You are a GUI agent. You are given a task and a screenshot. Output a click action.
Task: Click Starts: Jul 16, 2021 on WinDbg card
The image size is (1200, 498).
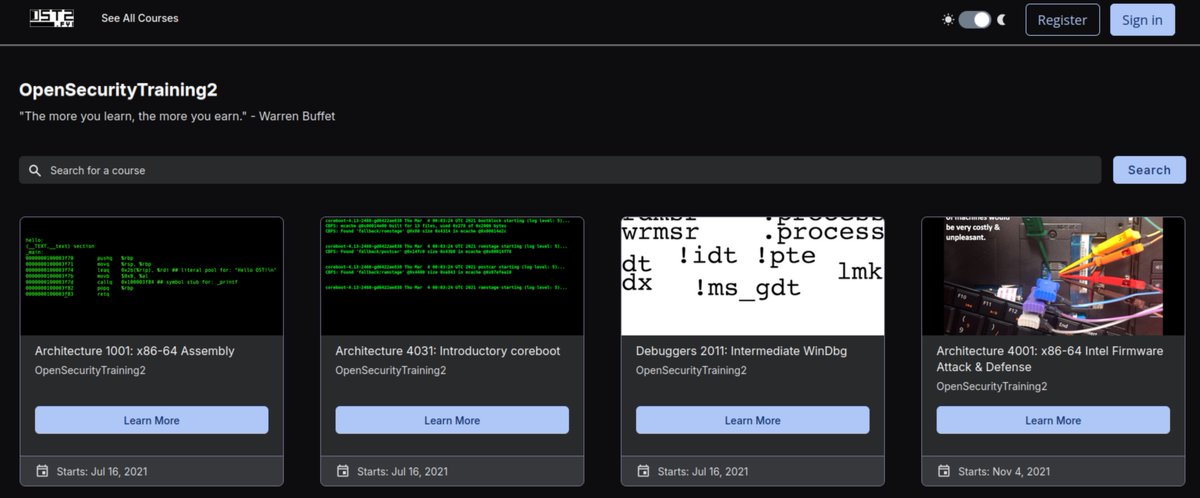[x=703, y=471]
